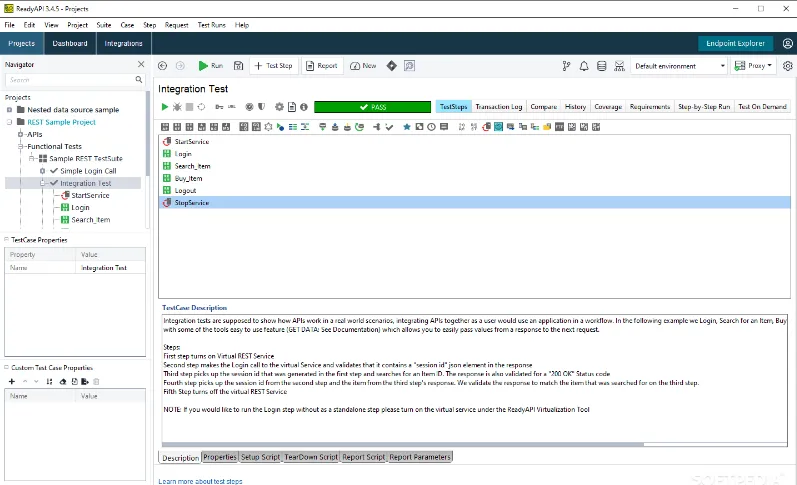This screenshot has width=797, height=485.
Task: Click the save all projects disk icon
Action: click(238, 66)
